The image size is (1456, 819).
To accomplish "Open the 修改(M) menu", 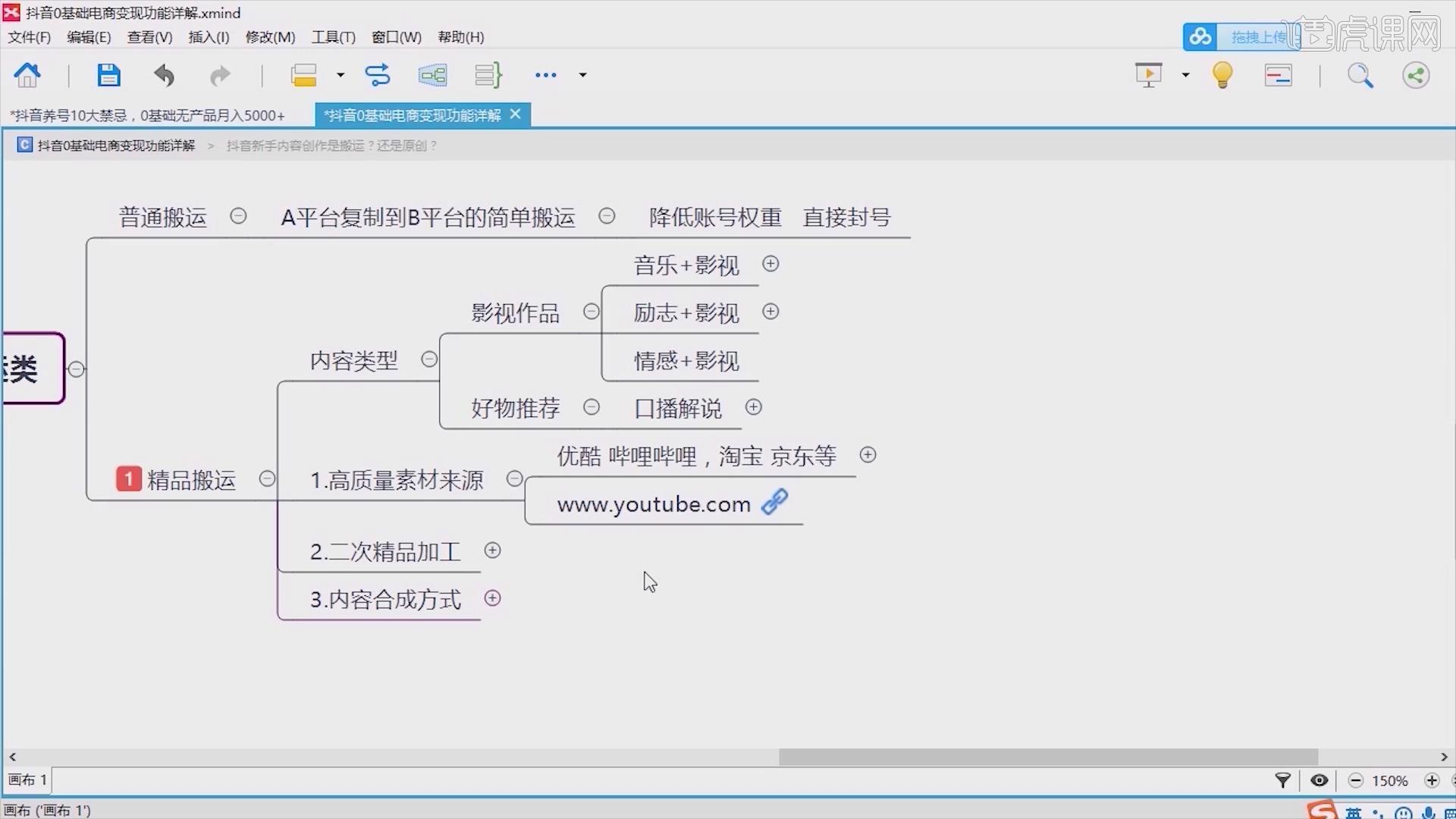I will 270,37.
